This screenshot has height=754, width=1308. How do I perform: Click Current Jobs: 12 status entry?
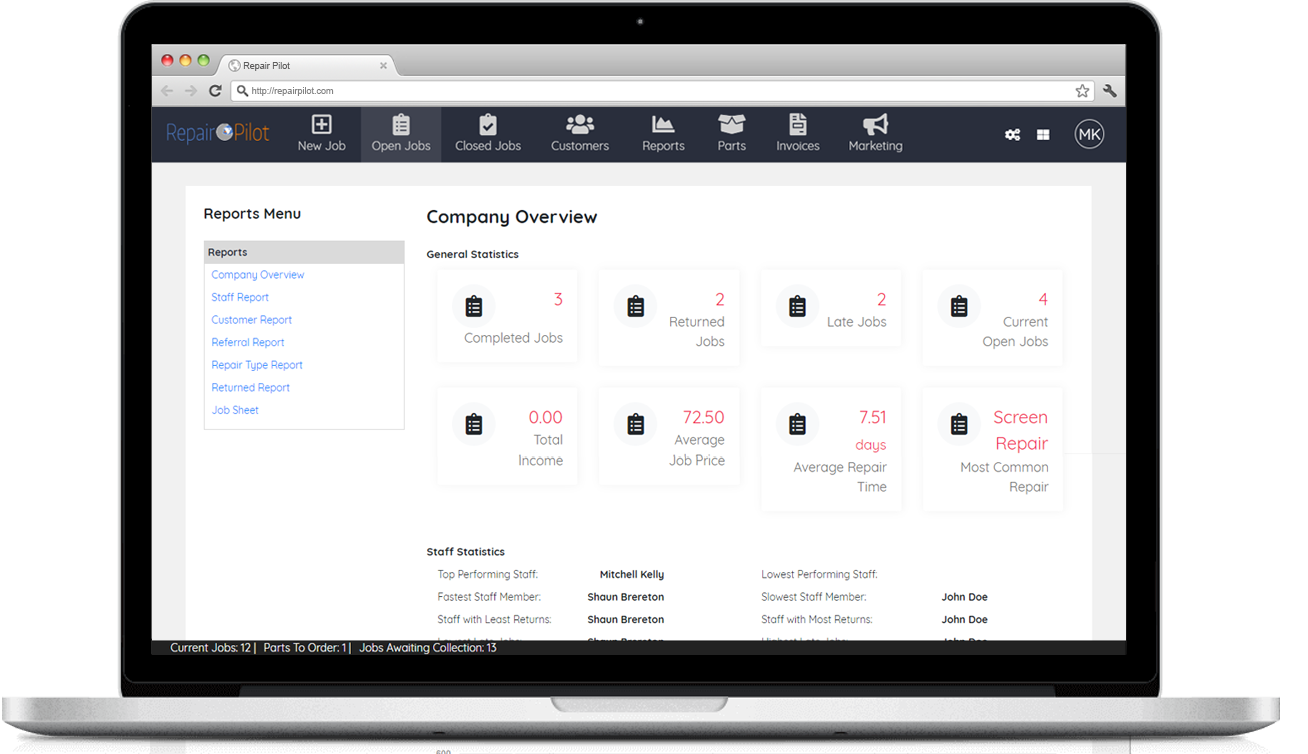(210, 648)
